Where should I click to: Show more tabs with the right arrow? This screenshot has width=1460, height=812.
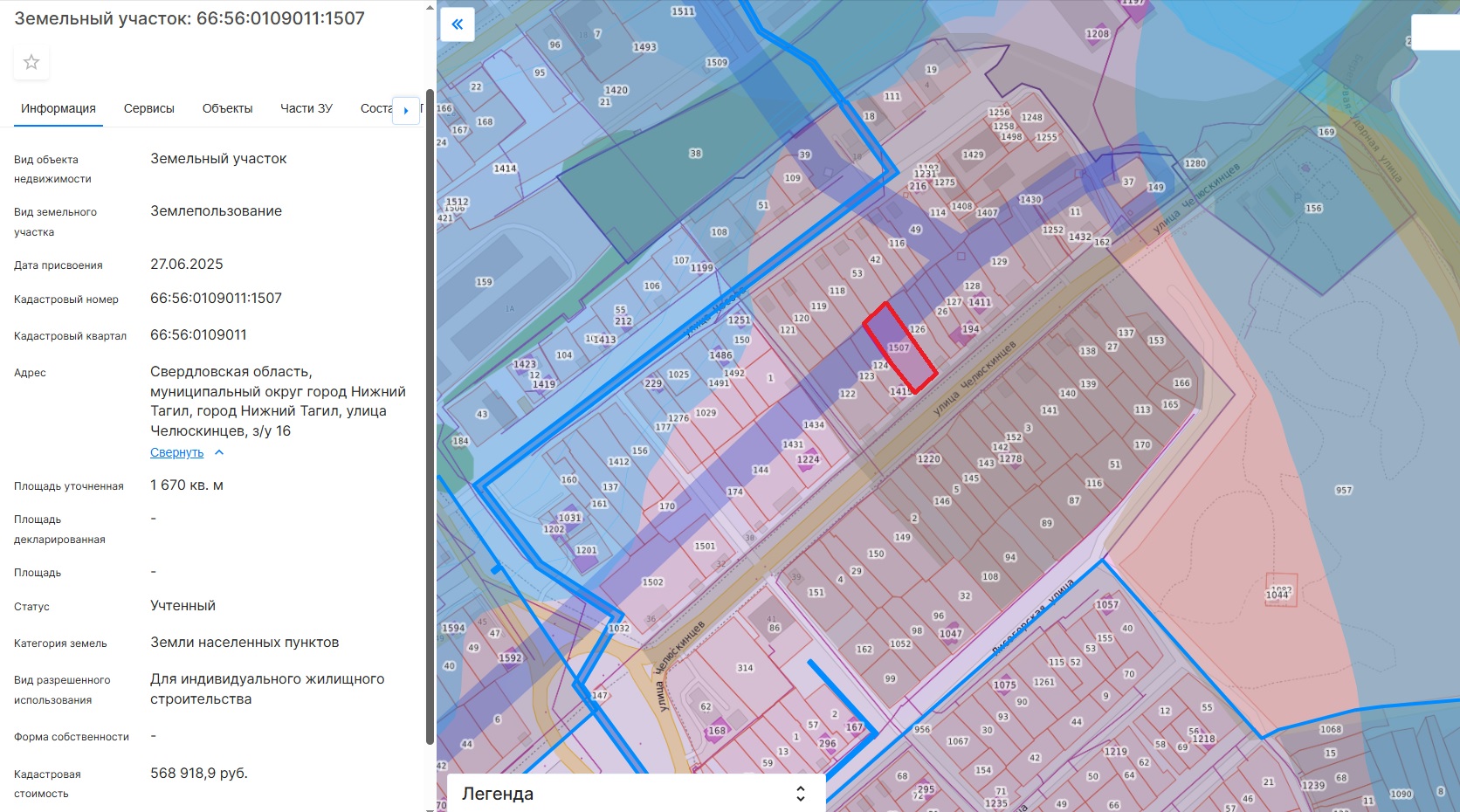click(x=406, y=111)
